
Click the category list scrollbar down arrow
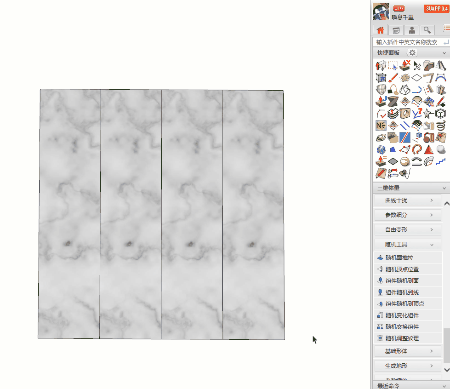(447, 369)
